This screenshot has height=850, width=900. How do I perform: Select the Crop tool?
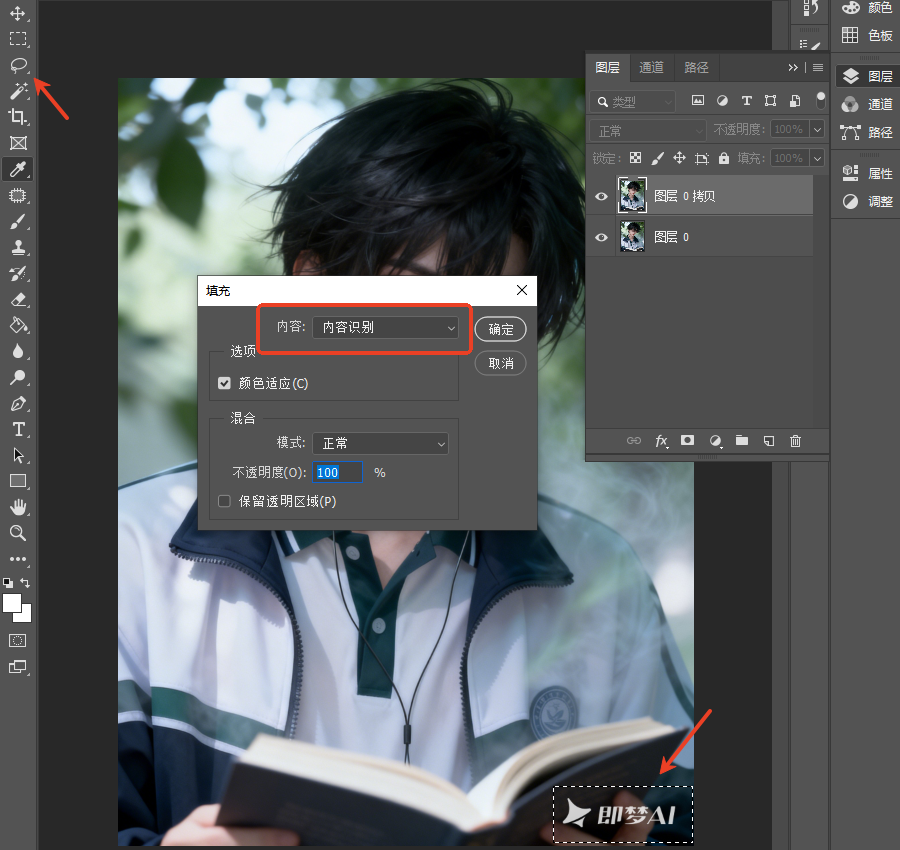coord(18,117)
